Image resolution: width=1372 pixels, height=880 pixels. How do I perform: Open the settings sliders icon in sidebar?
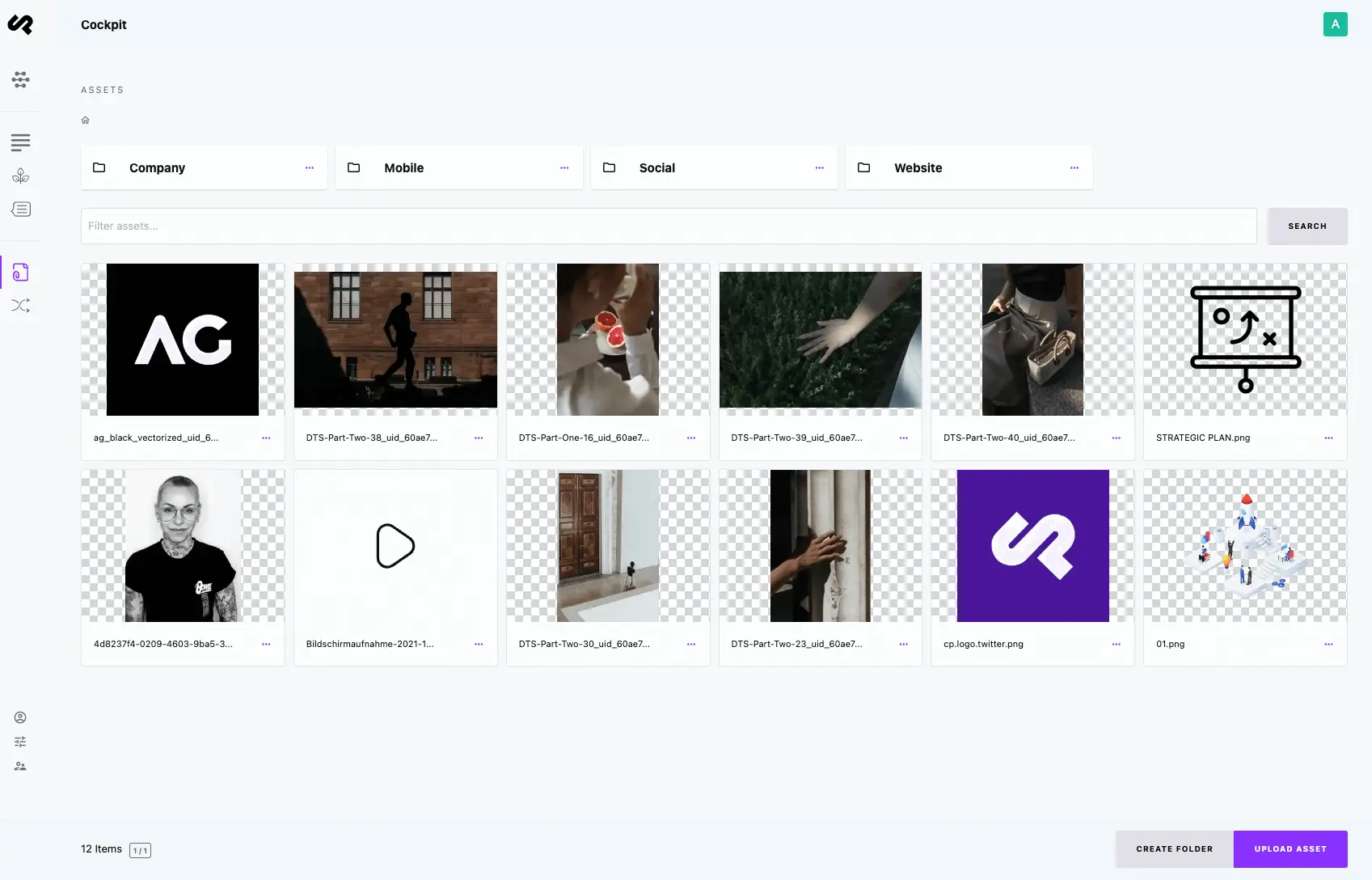tap(20, 742)
